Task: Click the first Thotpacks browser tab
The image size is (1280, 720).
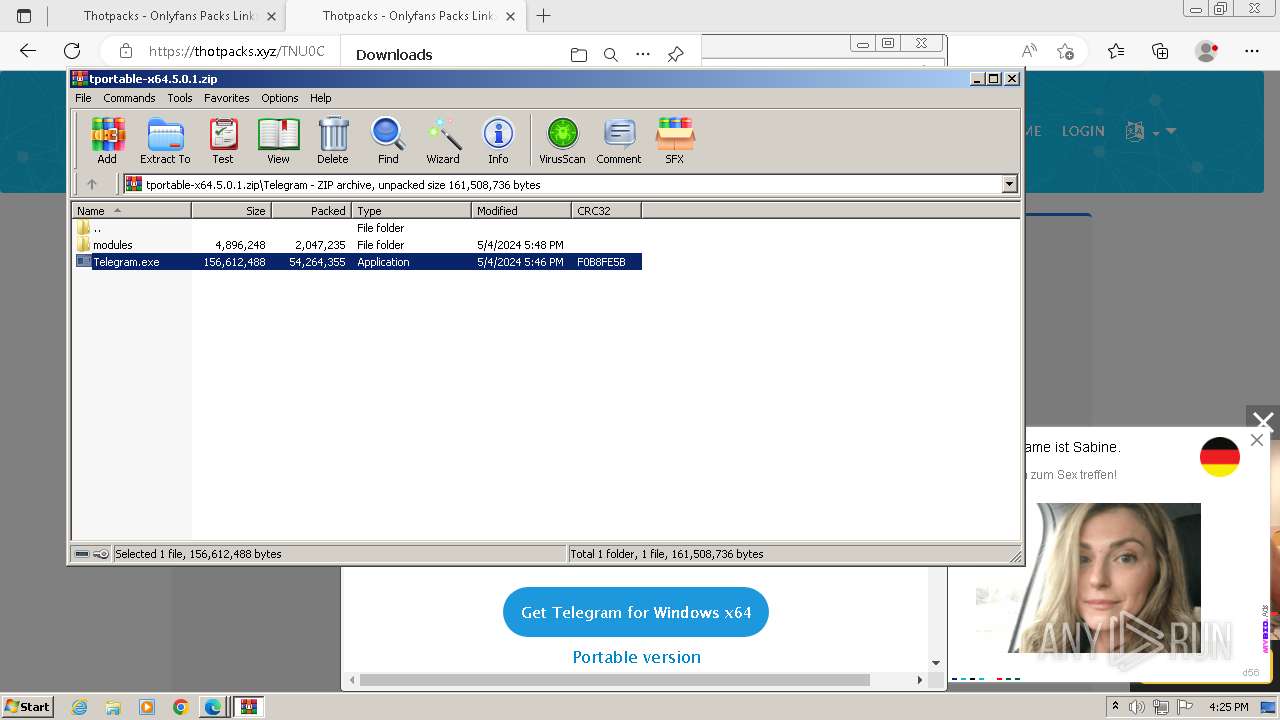Action: click(166, 16)
